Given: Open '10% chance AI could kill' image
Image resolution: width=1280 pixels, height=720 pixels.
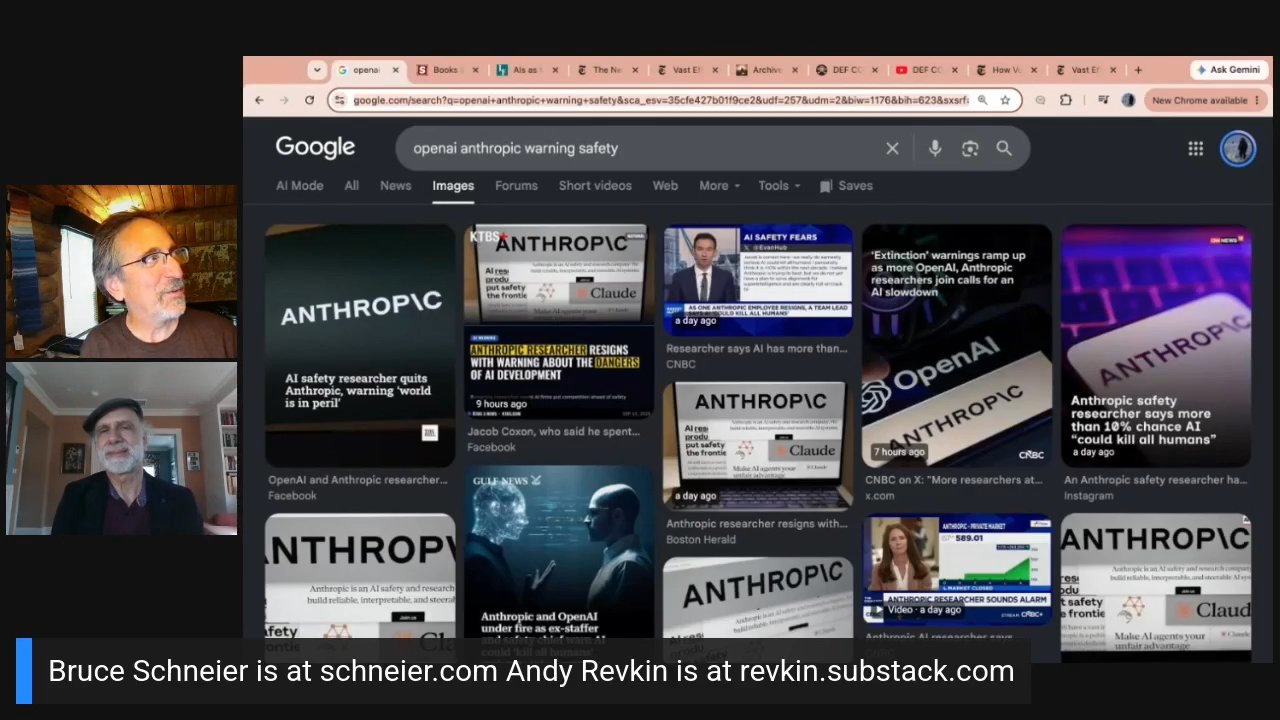Looking at the screenshot, I should pyautogui.click(x=1156, y=345).
